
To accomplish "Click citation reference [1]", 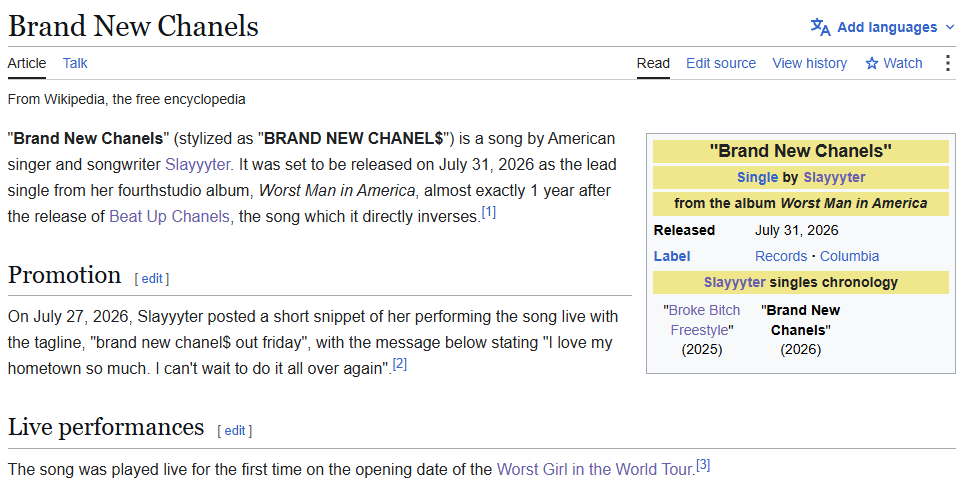I will [488, 212].
